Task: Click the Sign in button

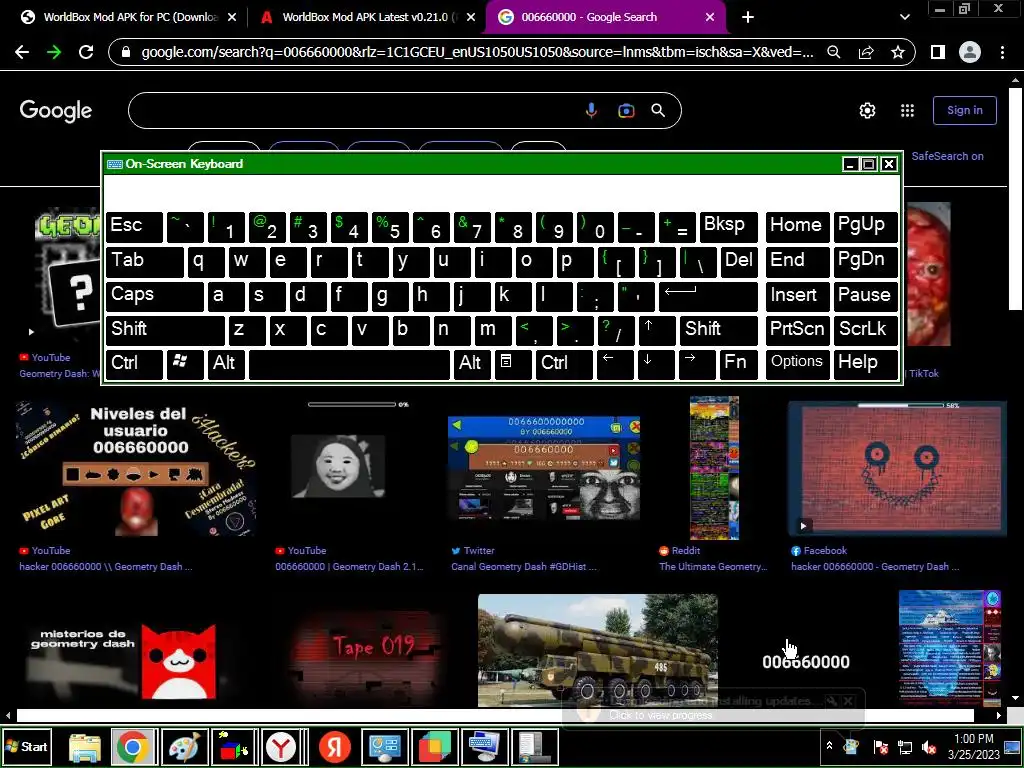Action: coord(965,110)
